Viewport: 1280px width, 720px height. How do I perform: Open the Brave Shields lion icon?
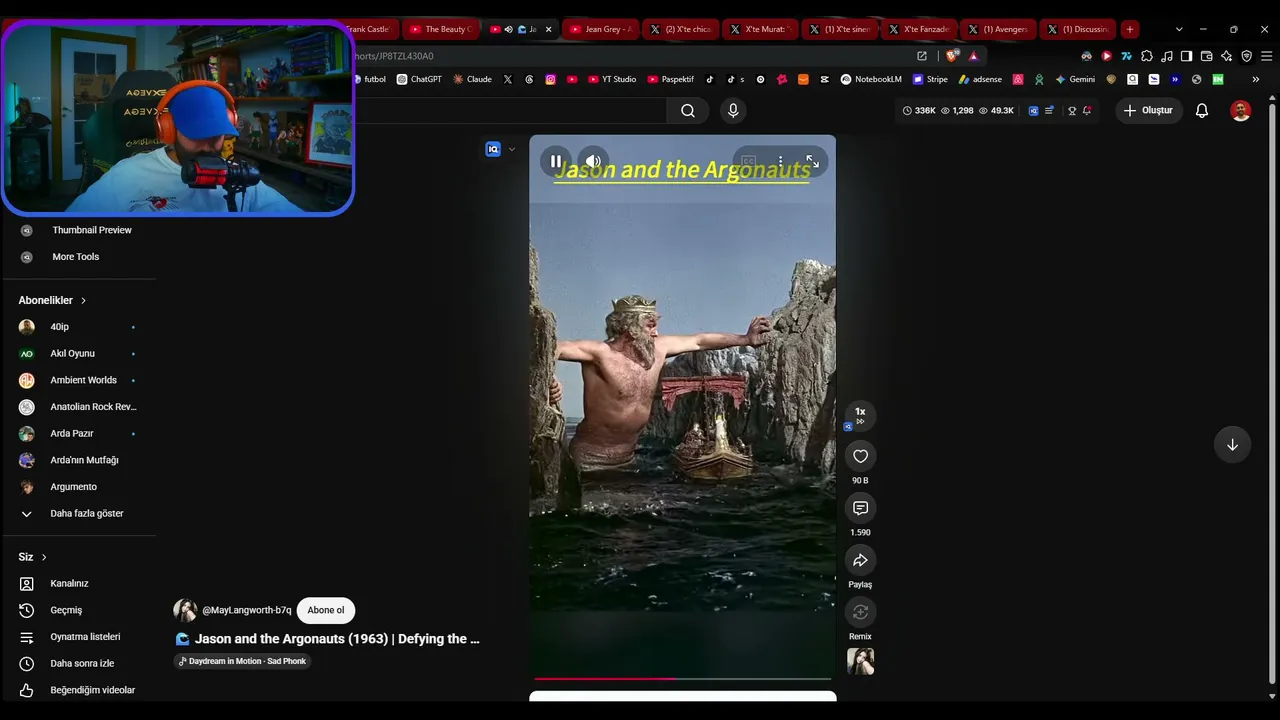pyautogui.click(x=952, y=56)
